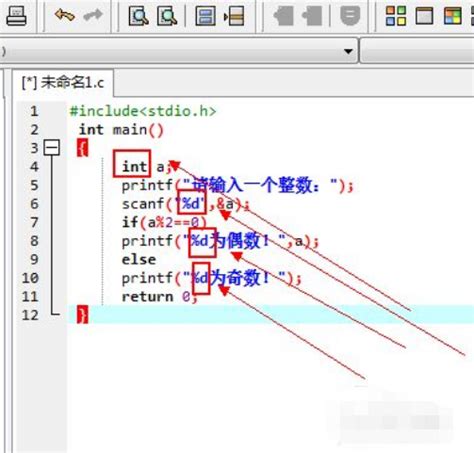Click the grayed unindent icon
474x453 pixels.
coord(312,16)
